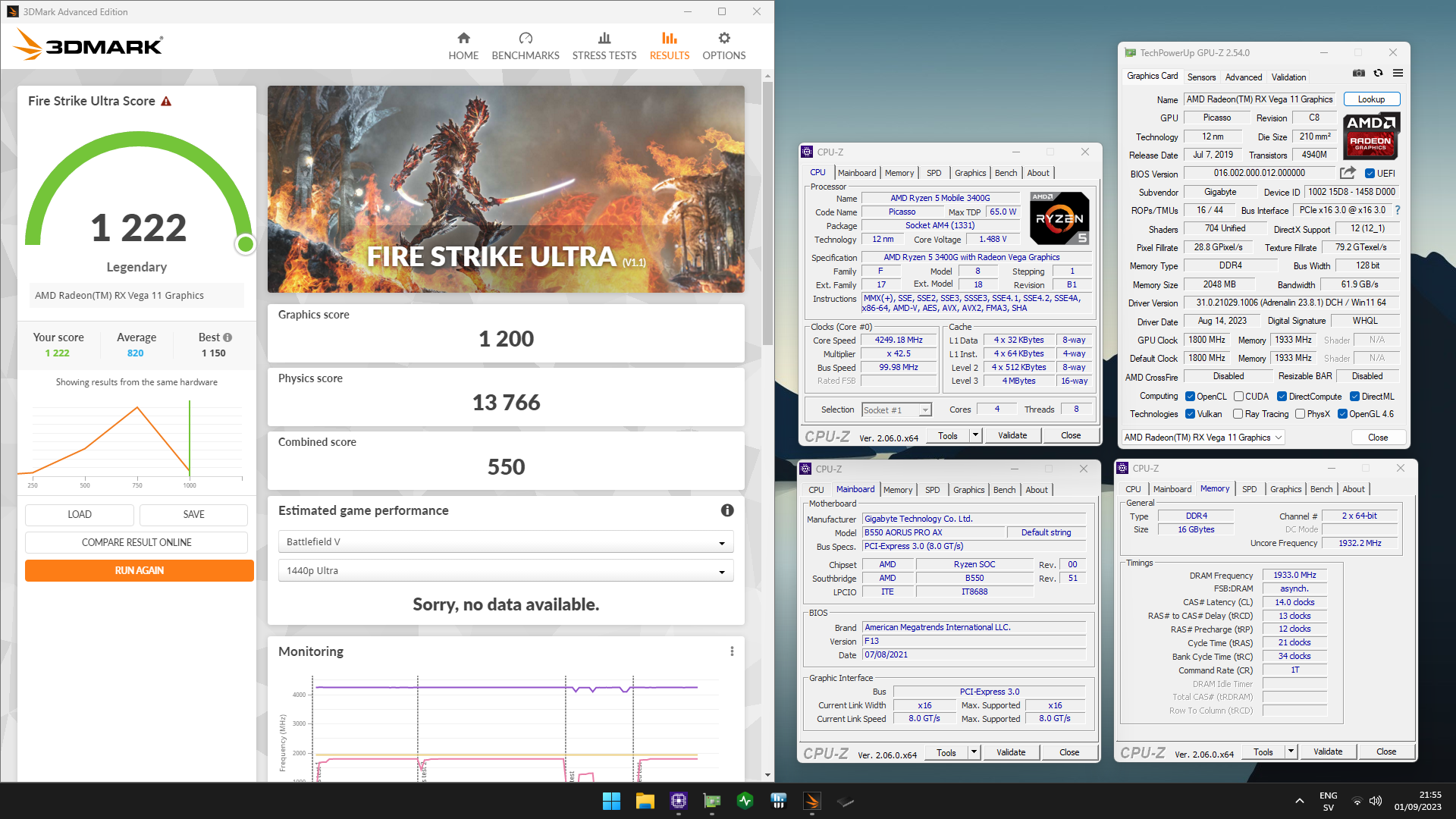1456x819 pixels.
Task: Open the Windows Start menu
Action: (x=611, y=801)
